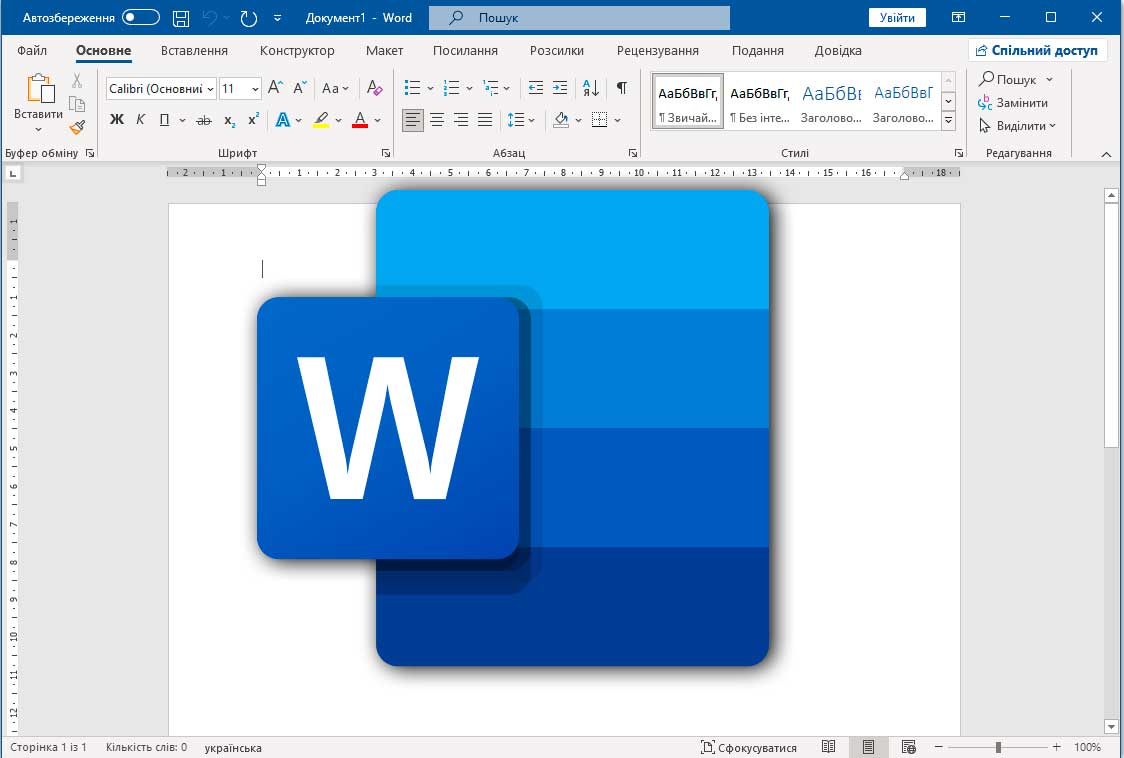Switch to the Рецензування tab

coord(658,50)
